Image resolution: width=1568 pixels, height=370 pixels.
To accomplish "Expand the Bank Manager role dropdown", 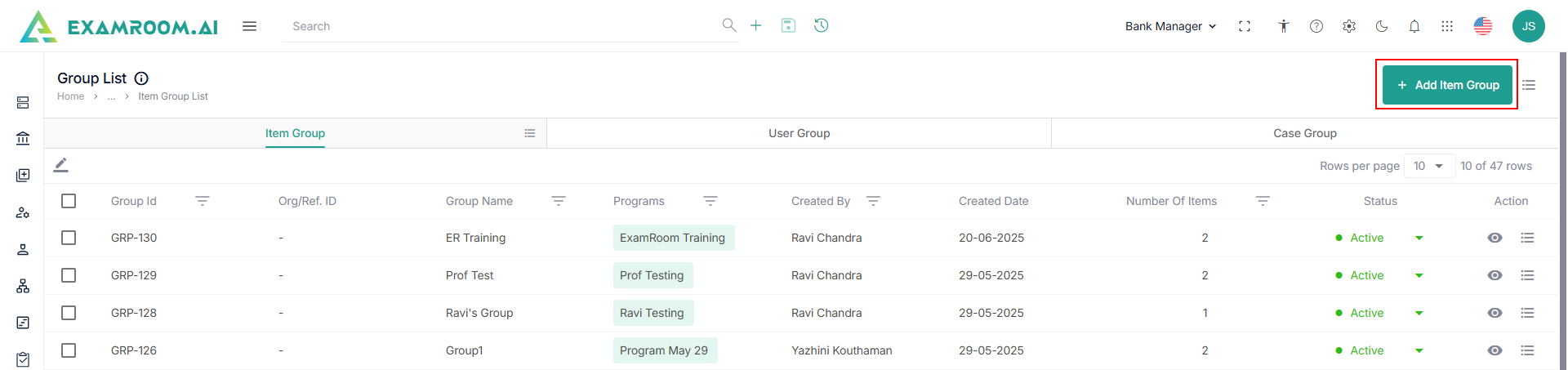I will tap(1170, 26).
